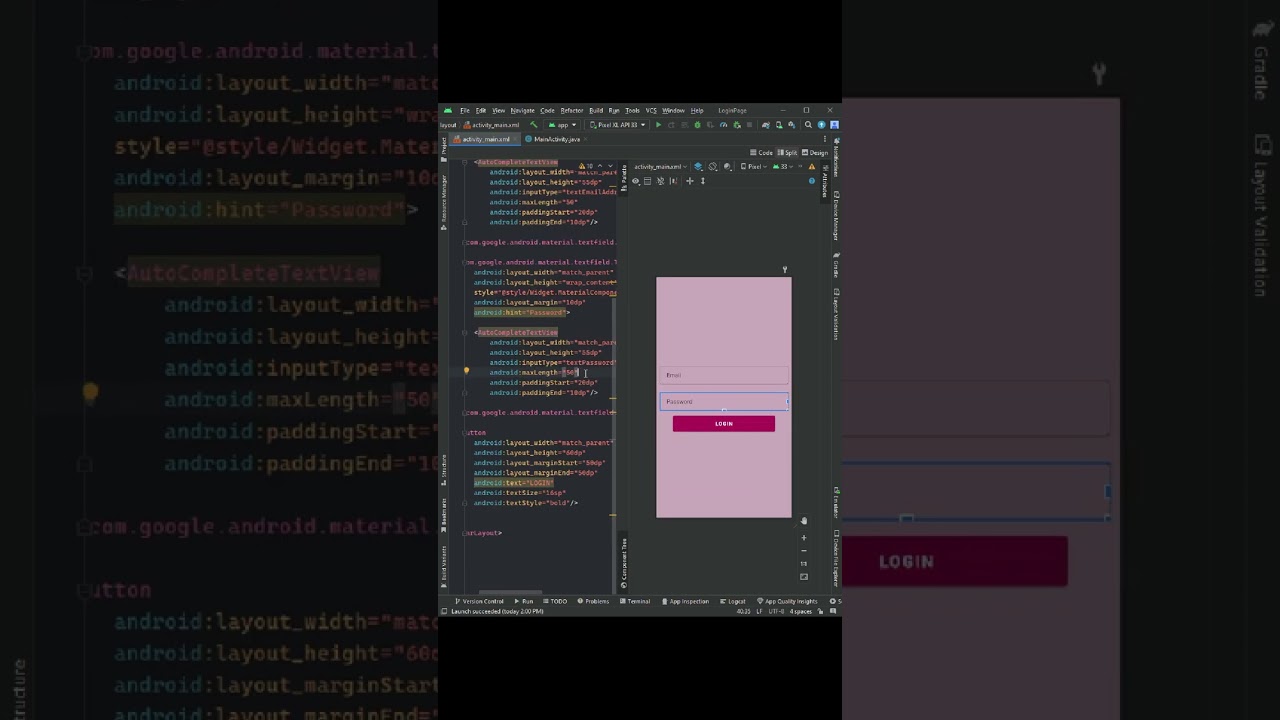Click the default margins plus icon
The image size is (1280, 720).
click(x=689, y=181)
